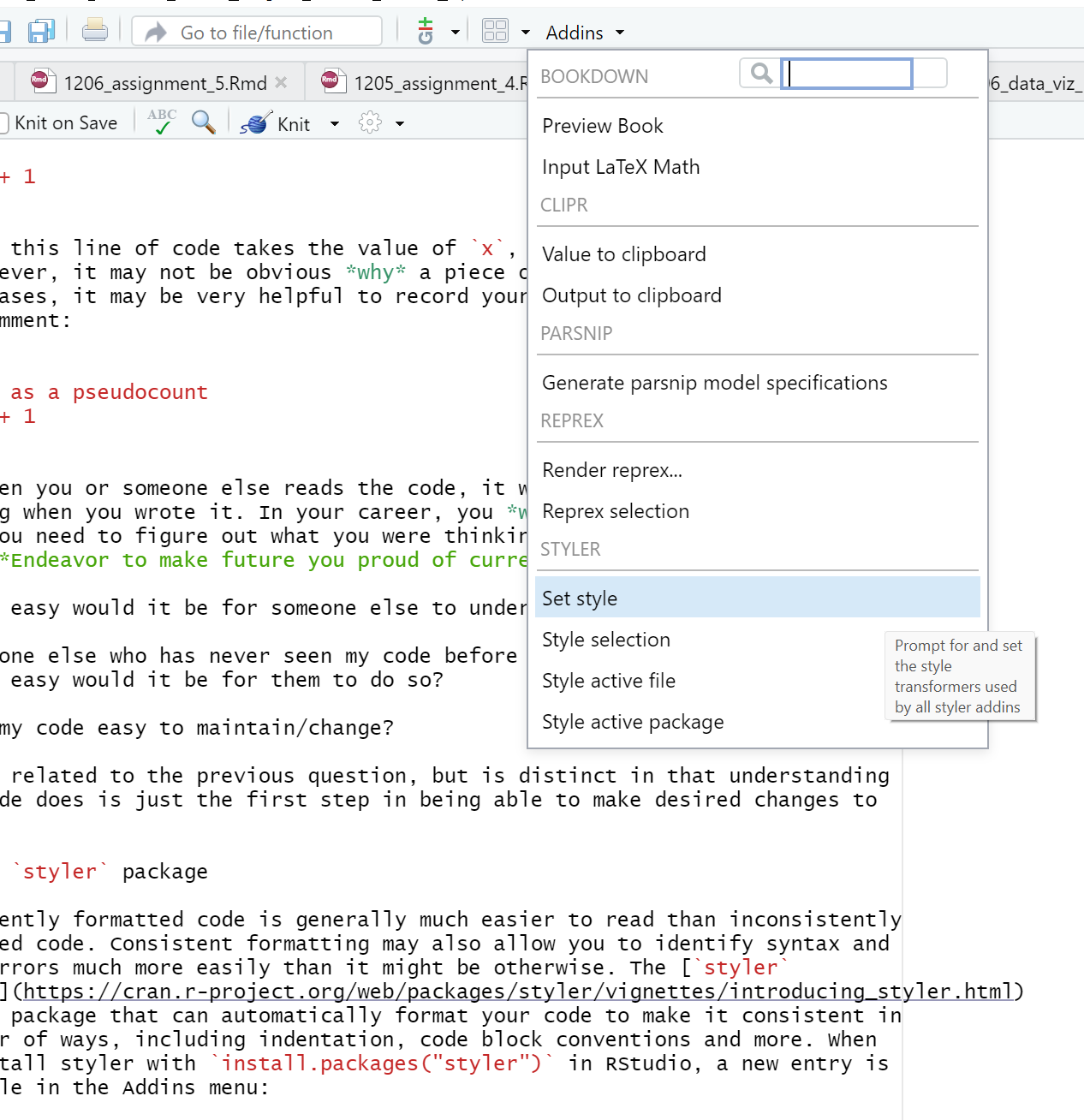Focus the addins search text box

(848, 74)
